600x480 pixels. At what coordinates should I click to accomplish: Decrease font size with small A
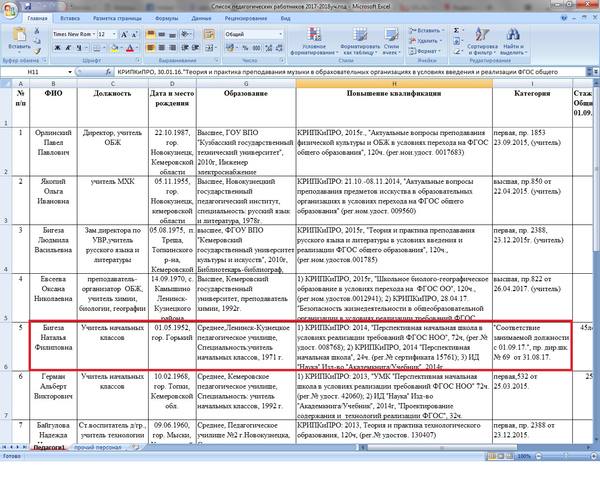click(x=135, y=34)
